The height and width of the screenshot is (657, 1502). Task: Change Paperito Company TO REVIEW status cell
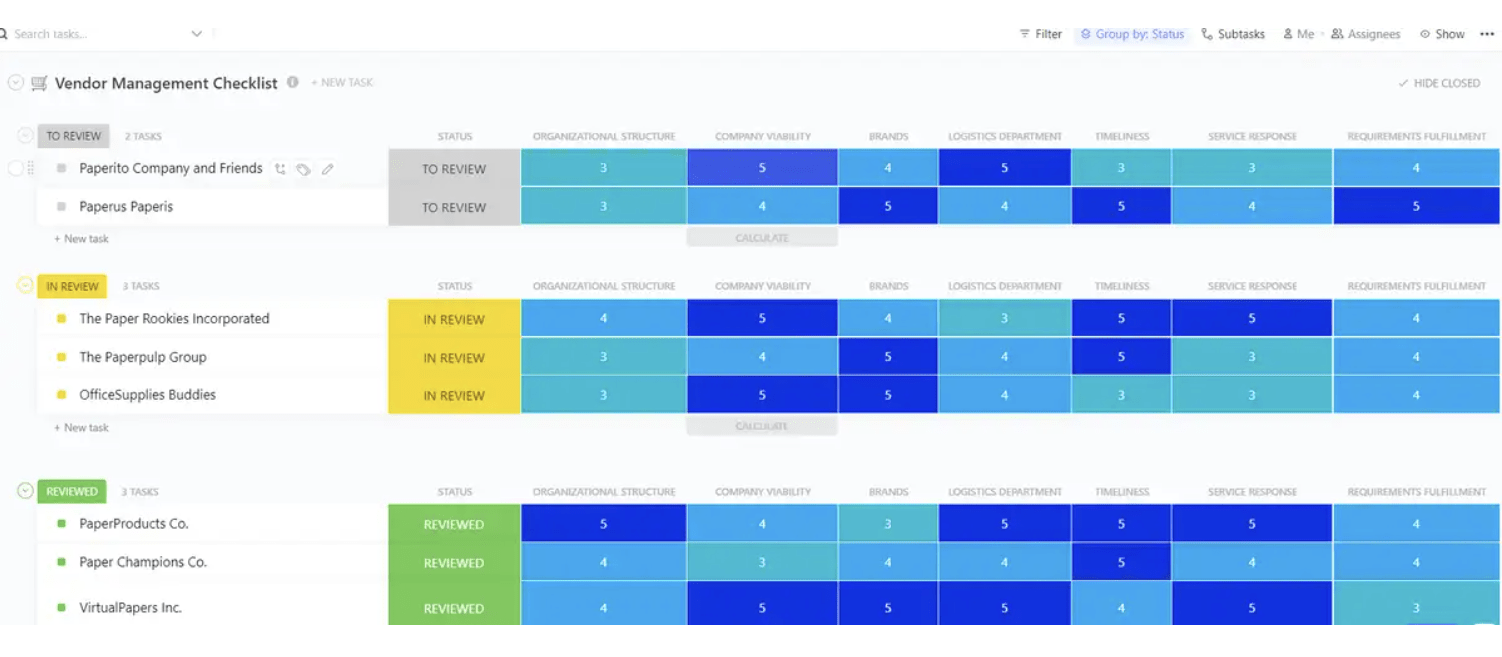click(x=454, y=168)
